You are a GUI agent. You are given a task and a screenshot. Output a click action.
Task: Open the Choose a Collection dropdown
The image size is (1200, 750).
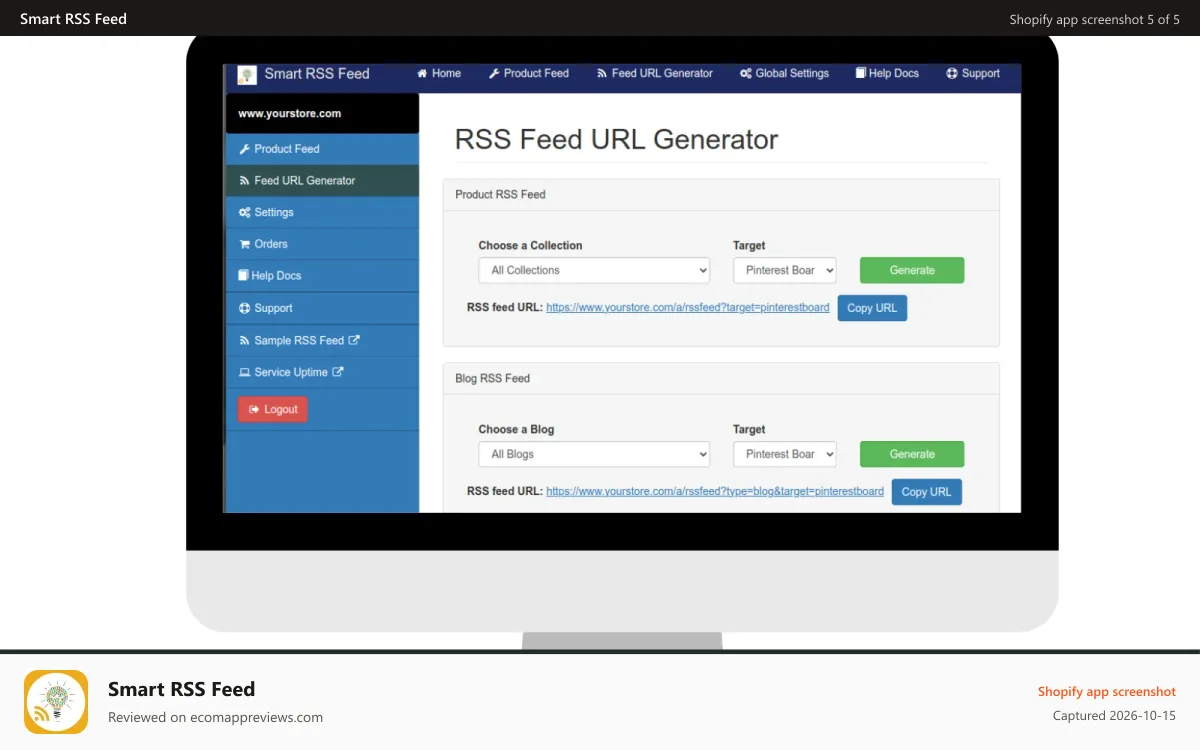click(x=594, y=270)
